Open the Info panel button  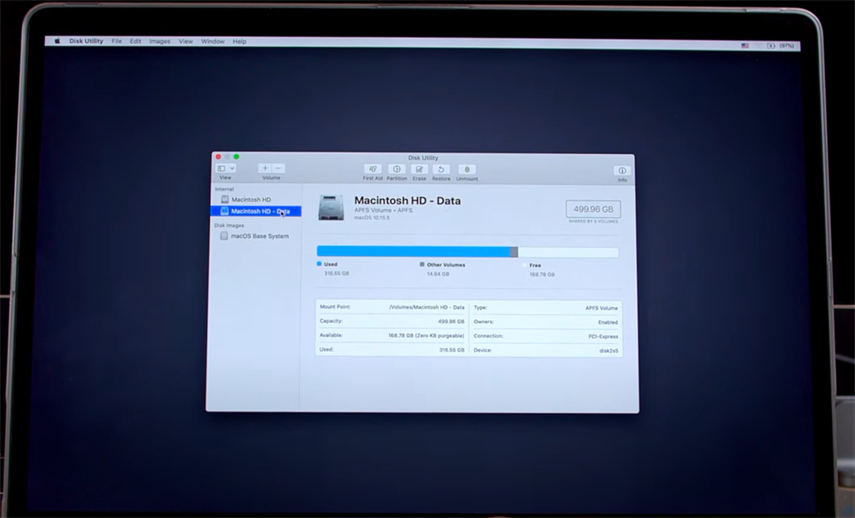click(x=622, y=171)
